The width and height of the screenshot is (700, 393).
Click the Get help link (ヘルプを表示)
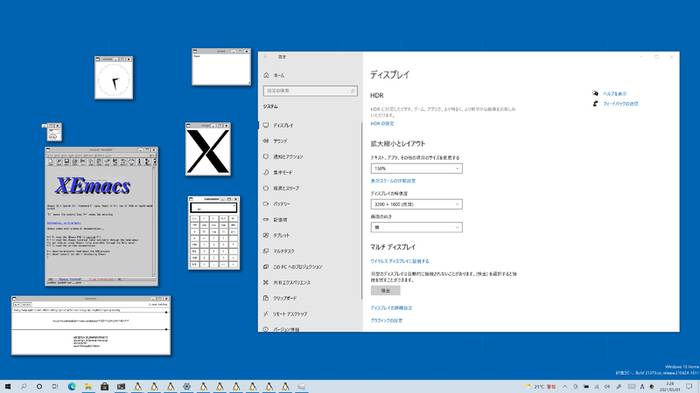pos(615,94)
